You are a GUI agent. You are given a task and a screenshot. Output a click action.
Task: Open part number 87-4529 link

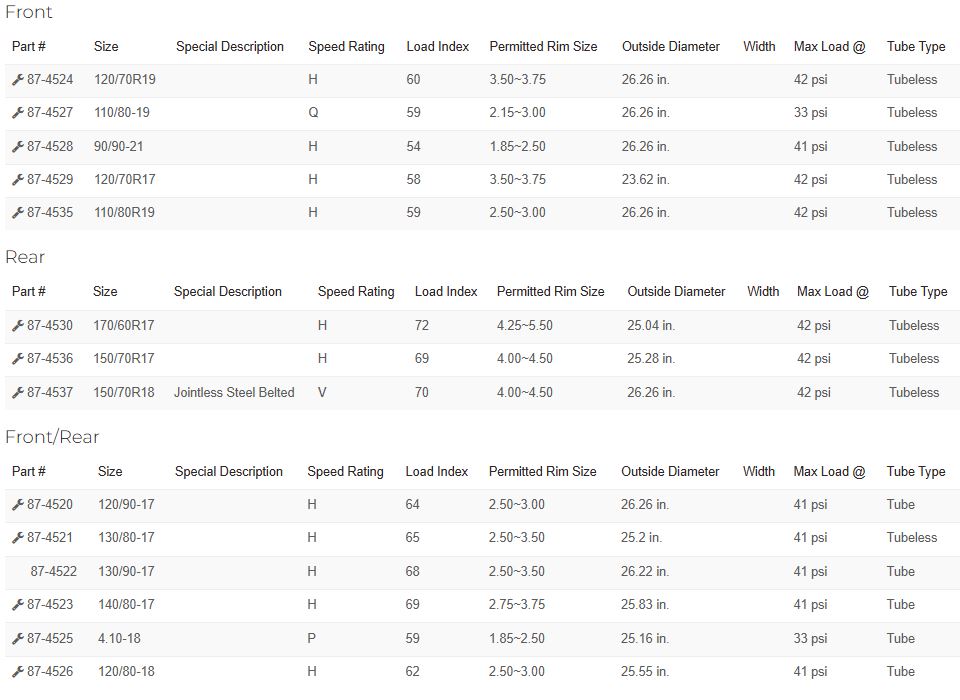50,179
